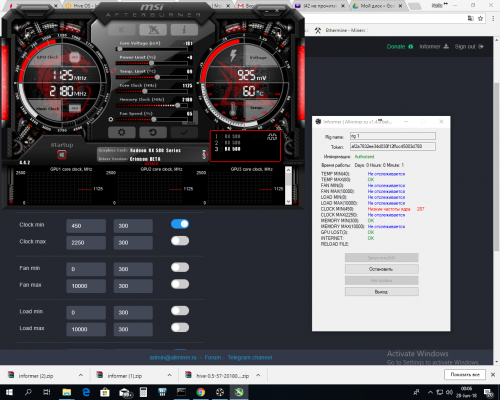Open Afterburner settings gear button

point(122,132)
